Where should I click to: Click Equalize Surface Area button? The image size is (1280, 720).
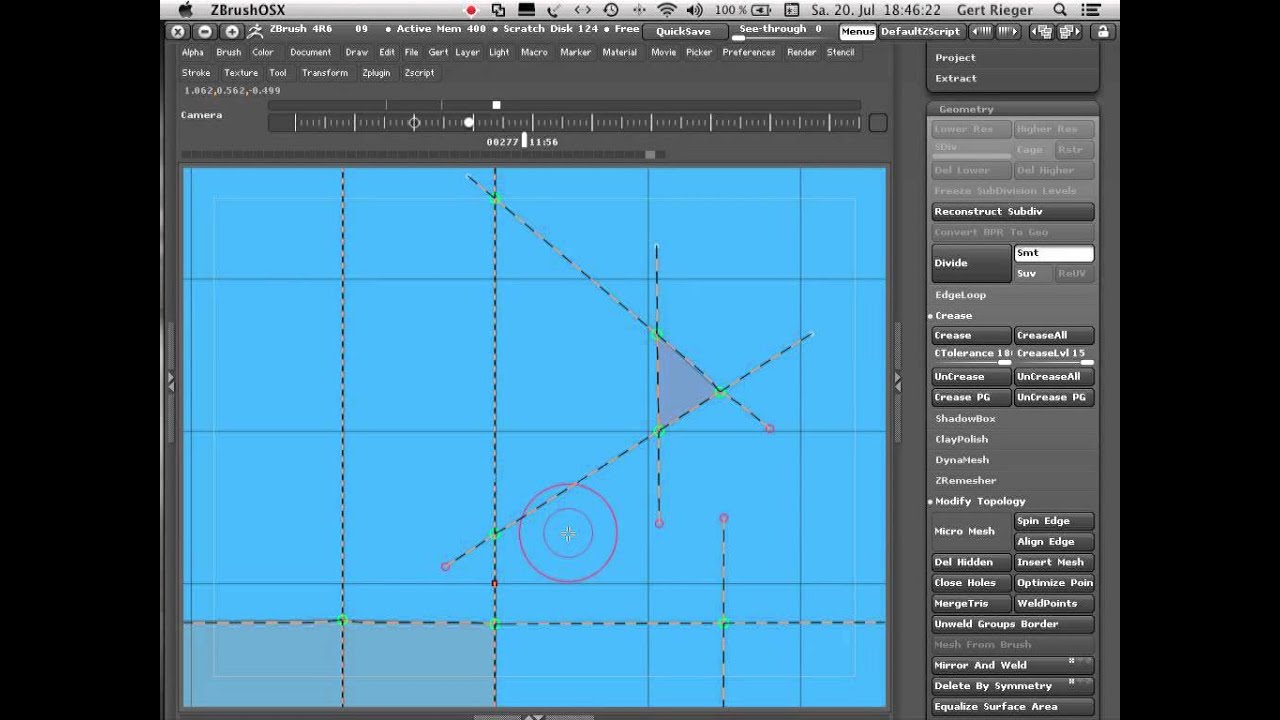[x=1013, y=707]
